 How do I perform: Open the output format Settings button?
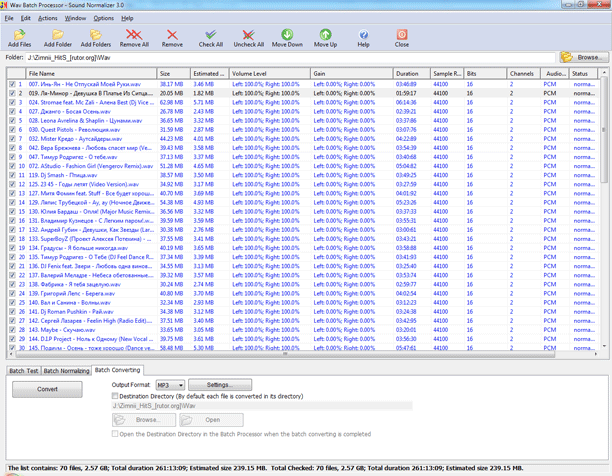pos(220,385)
